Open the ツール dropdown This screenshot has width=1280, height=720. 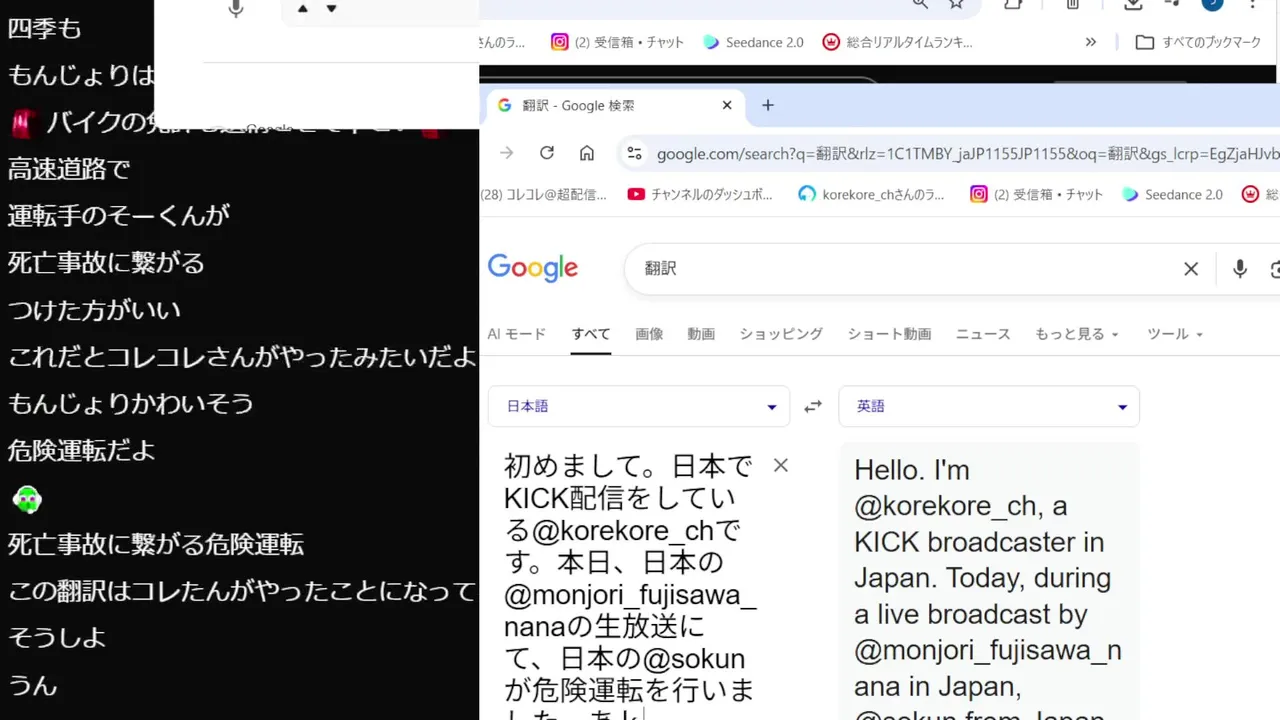[x=1175, y=334]
